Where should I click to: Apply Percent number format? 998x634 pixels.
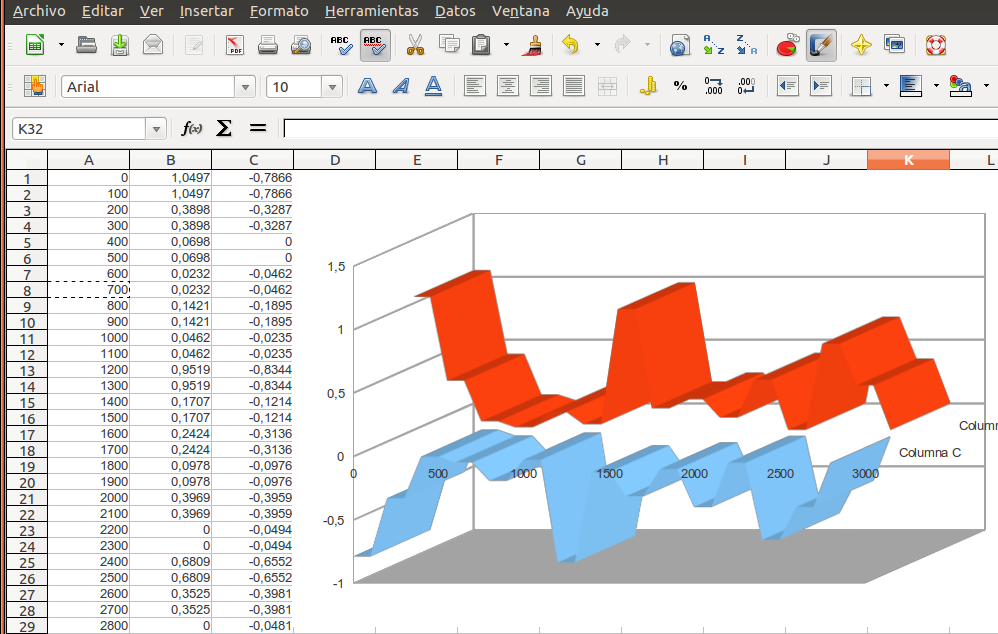pos(680,86)
